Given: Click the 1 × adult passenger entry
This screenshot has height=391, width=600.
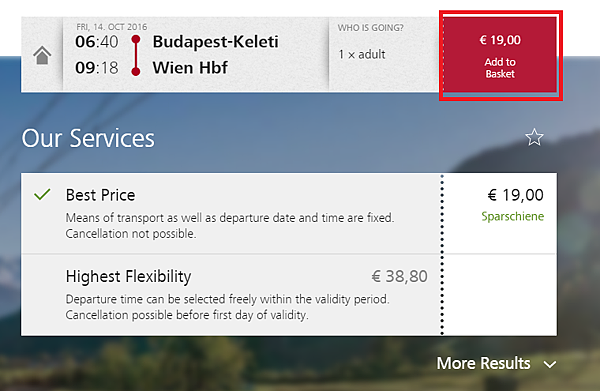Looking at the screenshot, I should (362, 54).
